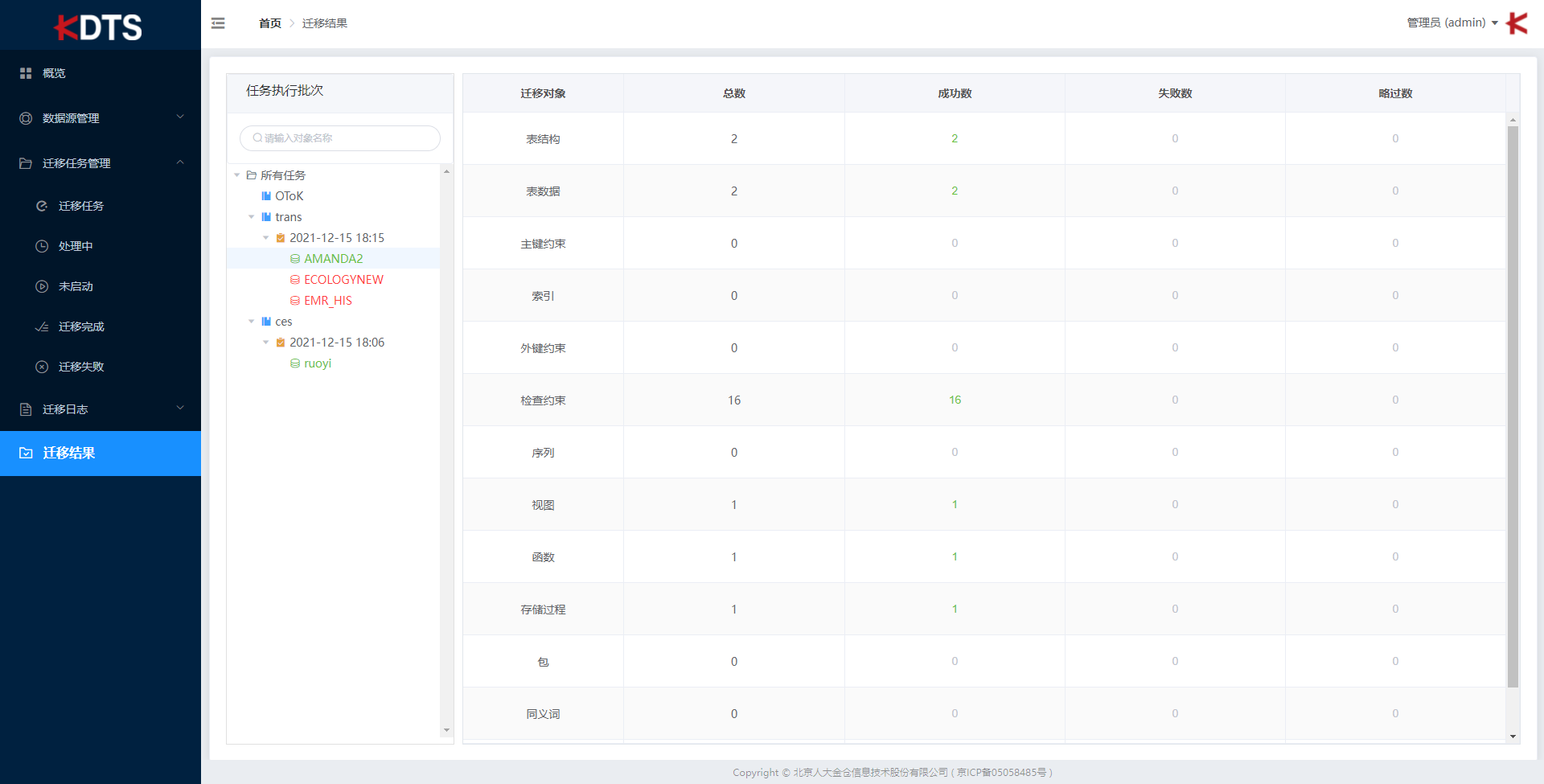The height and width of the screenshot is (784, 1544).
Task: Click the overview grid icon
Action: click(26, 73)
